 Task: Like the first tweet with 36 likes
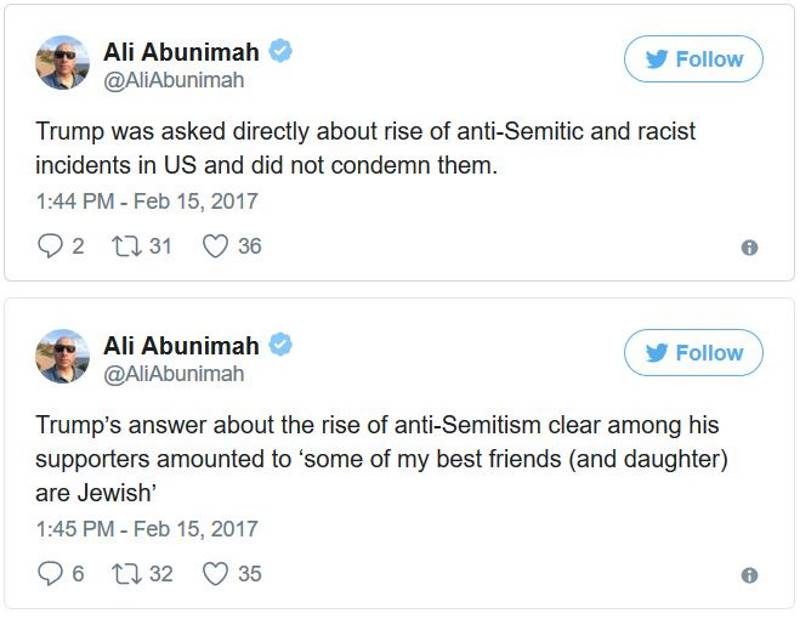215,246
